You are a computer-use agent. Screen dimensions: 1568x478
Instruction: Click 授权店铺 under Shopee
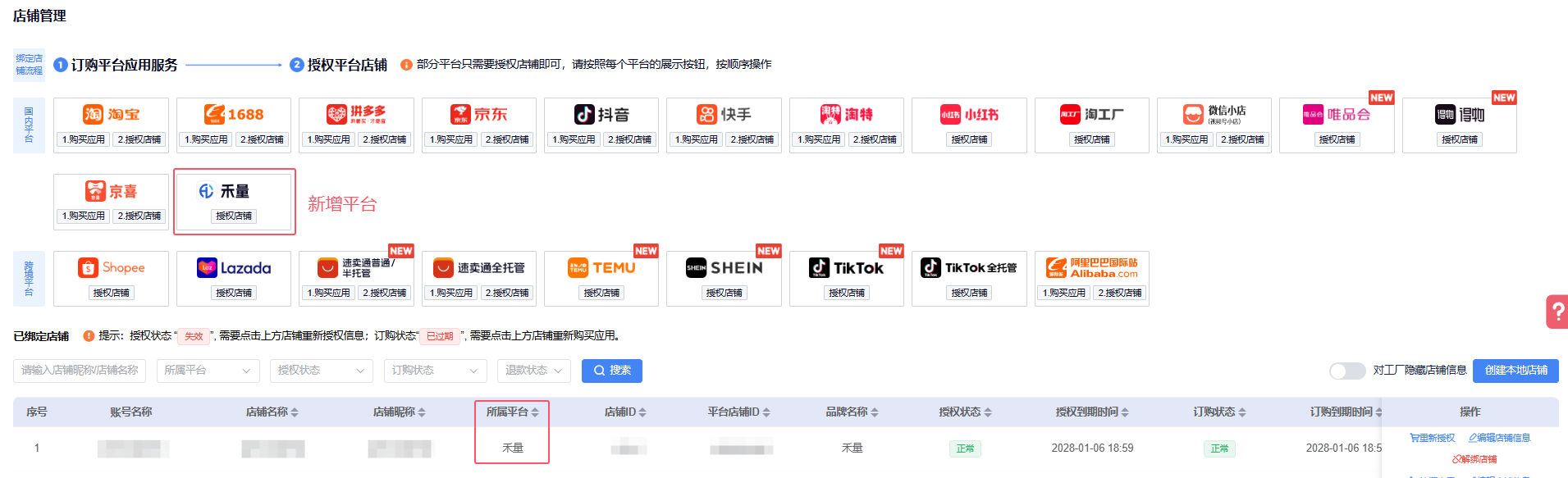tap(111, 293)
